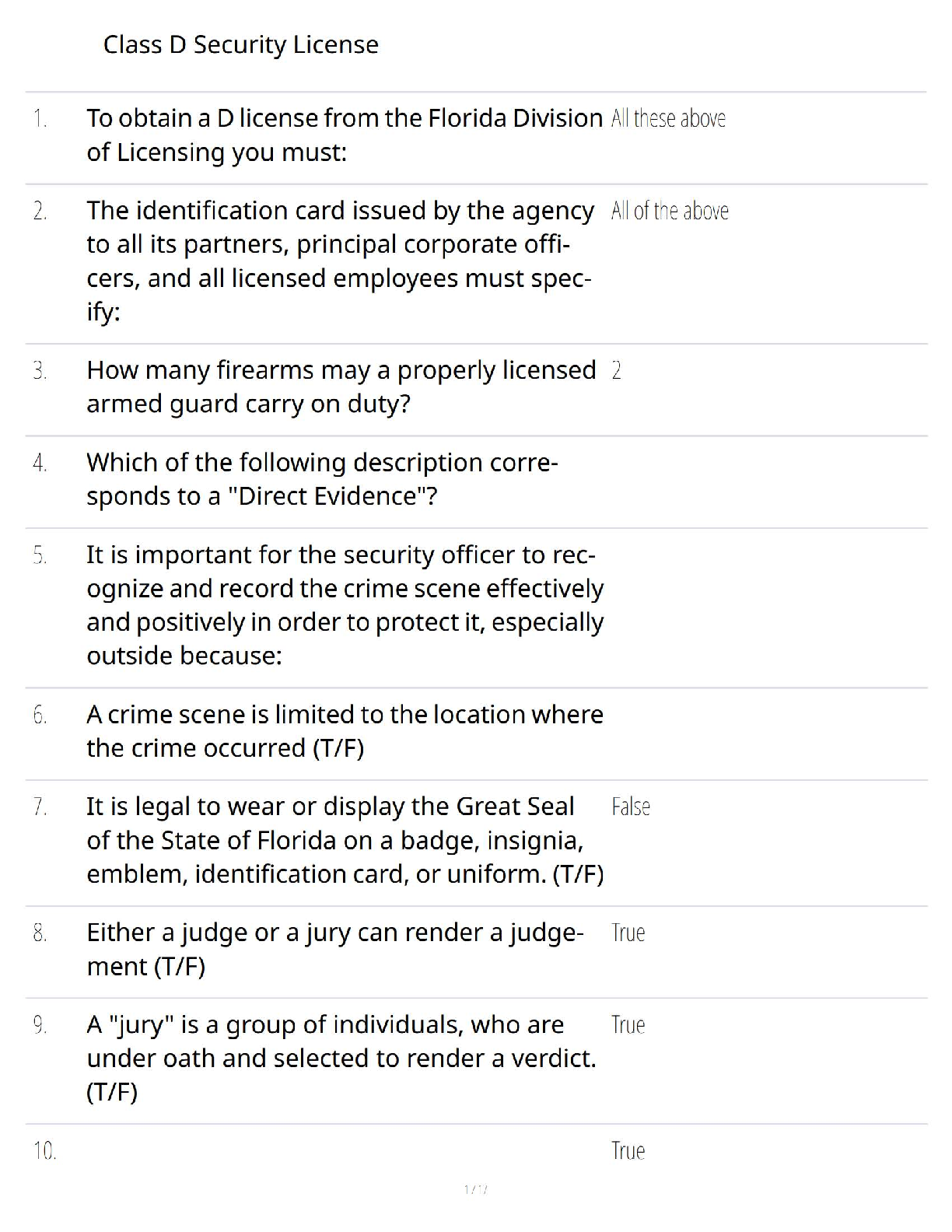Click the "jury" definition question text
This screenshot has width=952, height=1232.
click(x=341, y=1058)
